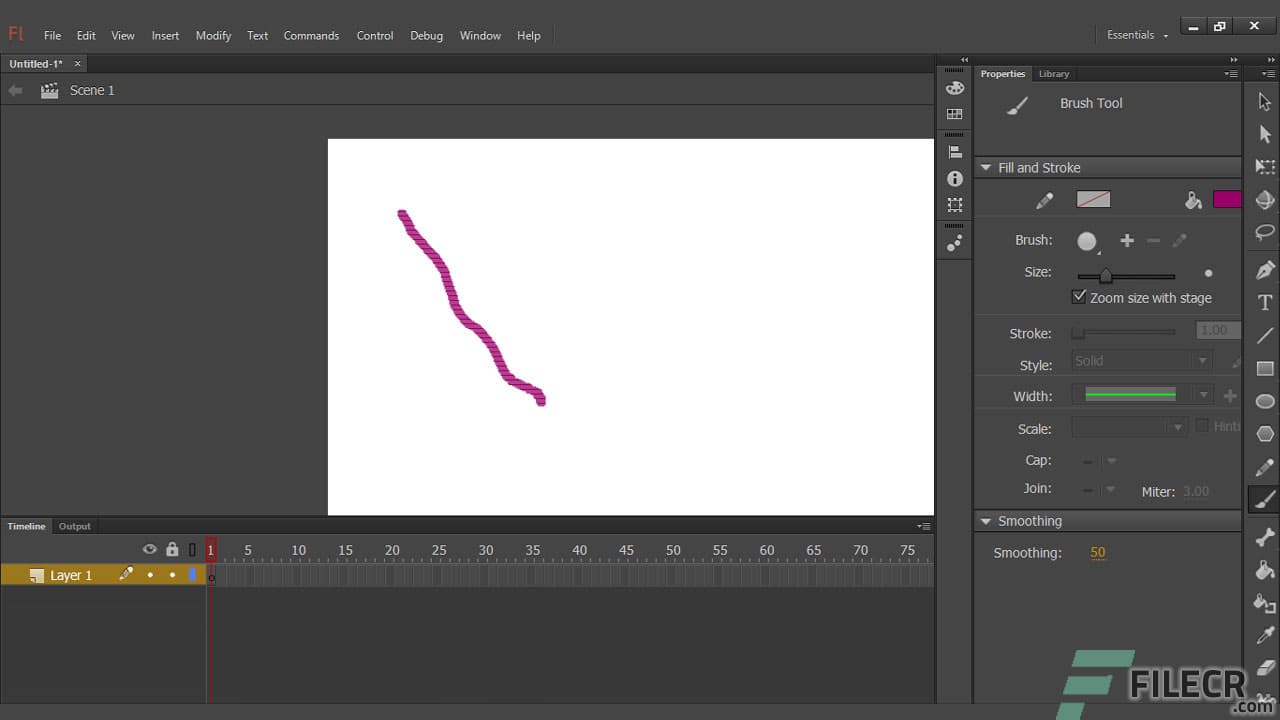Open the Info panel icon
Image resolution: width=1280 pixels, height=720 pixels.
(x=954, y=178)
